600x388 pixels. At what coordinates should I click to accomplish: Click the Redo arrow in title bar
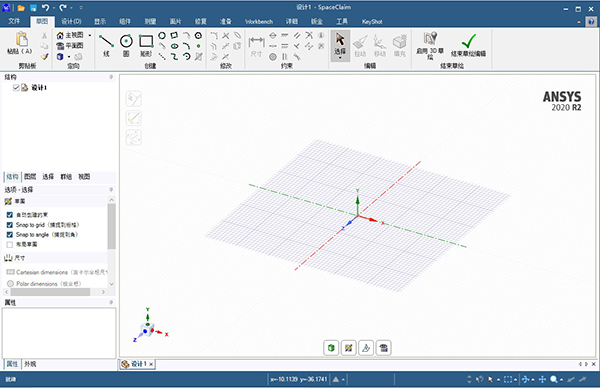63,8
